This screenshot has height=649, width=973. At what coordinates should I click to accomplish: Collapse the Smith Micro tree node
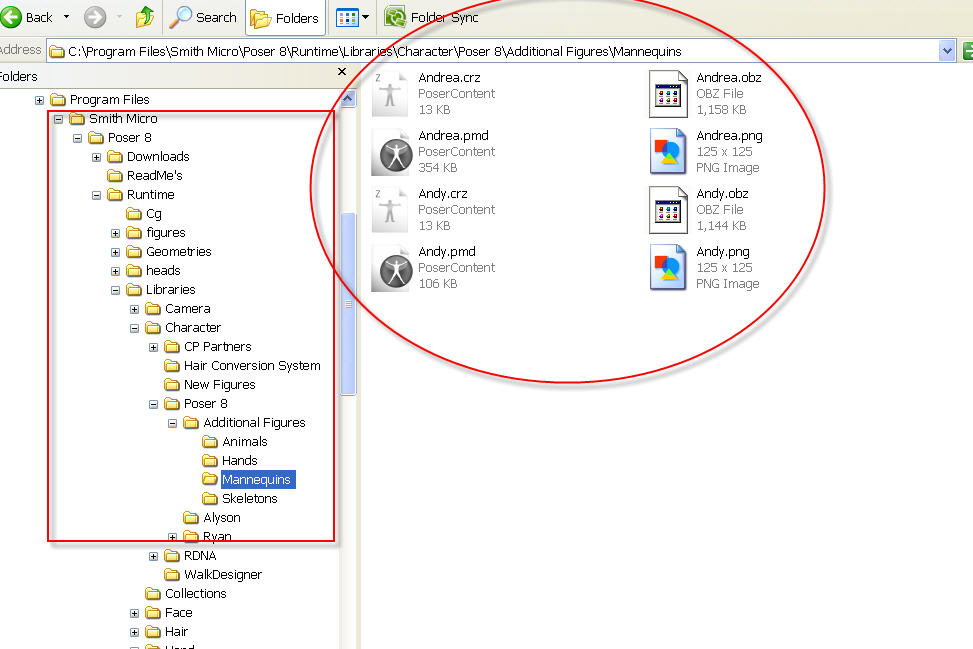point(58,119)
